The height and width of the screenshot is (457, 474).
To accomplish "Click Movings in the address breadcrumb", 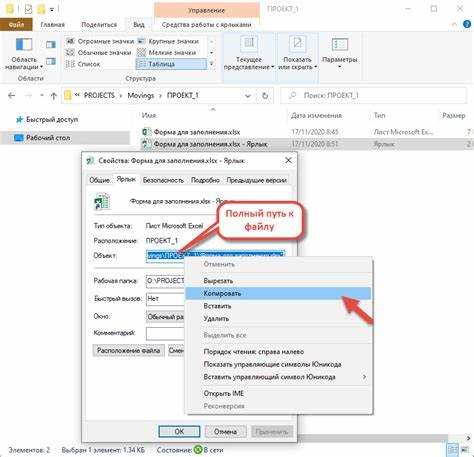I will [x=141, y=96].
